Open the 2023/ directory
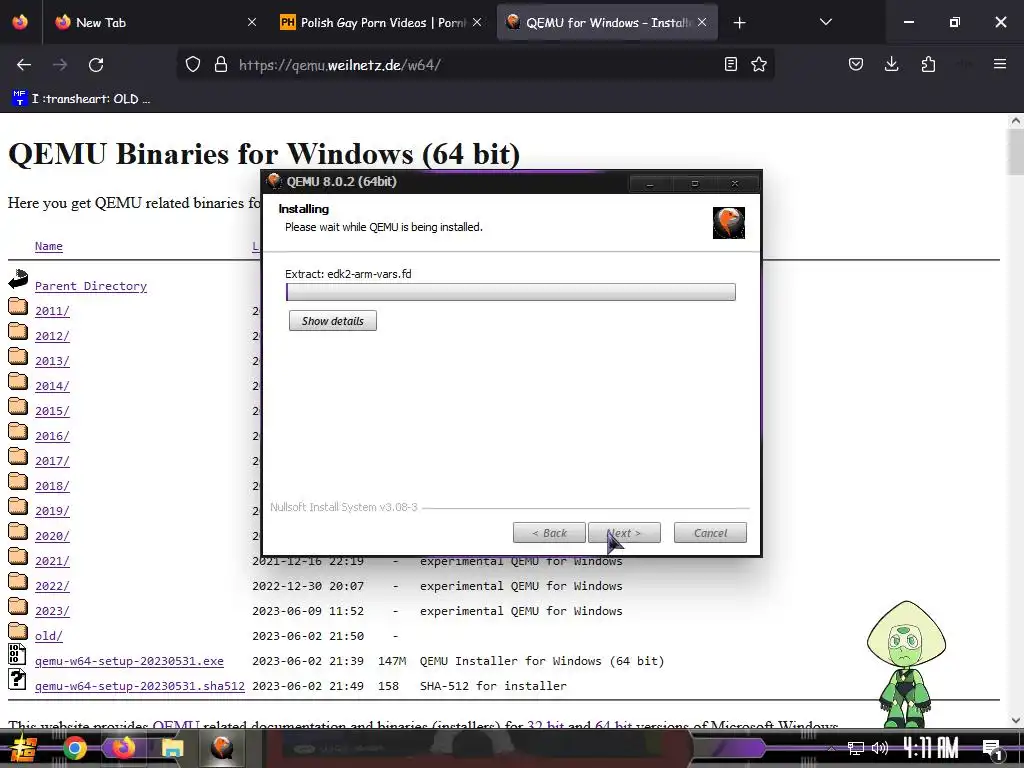 coord(52,611)
